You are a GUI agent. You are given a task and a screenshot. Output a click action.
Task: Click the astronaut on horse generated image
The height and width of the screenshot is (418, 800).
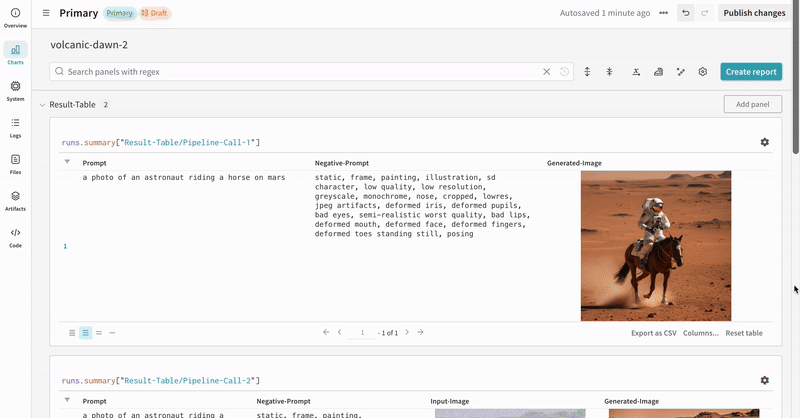(x=656, y=245)
